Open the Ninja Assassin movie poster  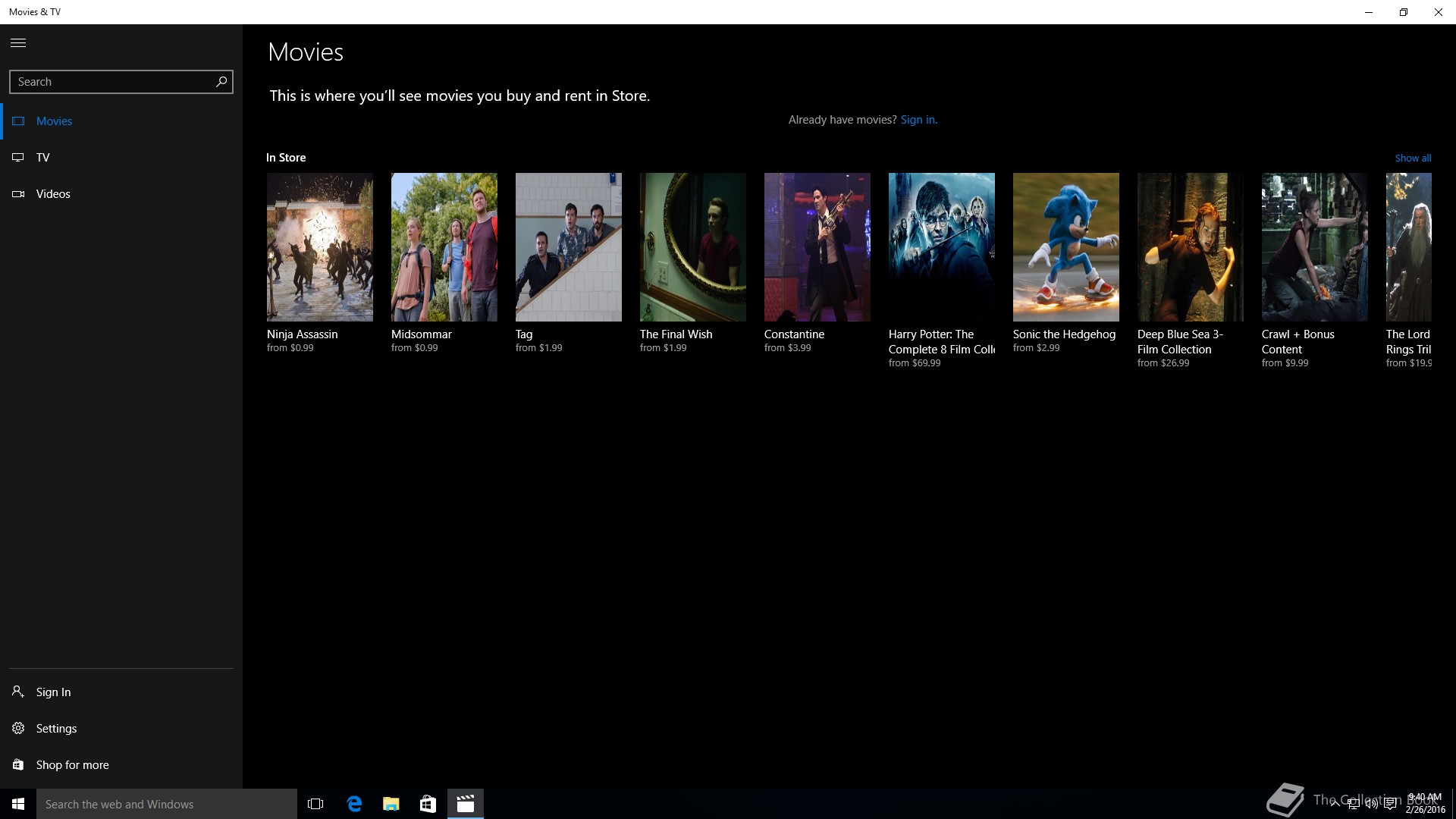click(319, 247)
